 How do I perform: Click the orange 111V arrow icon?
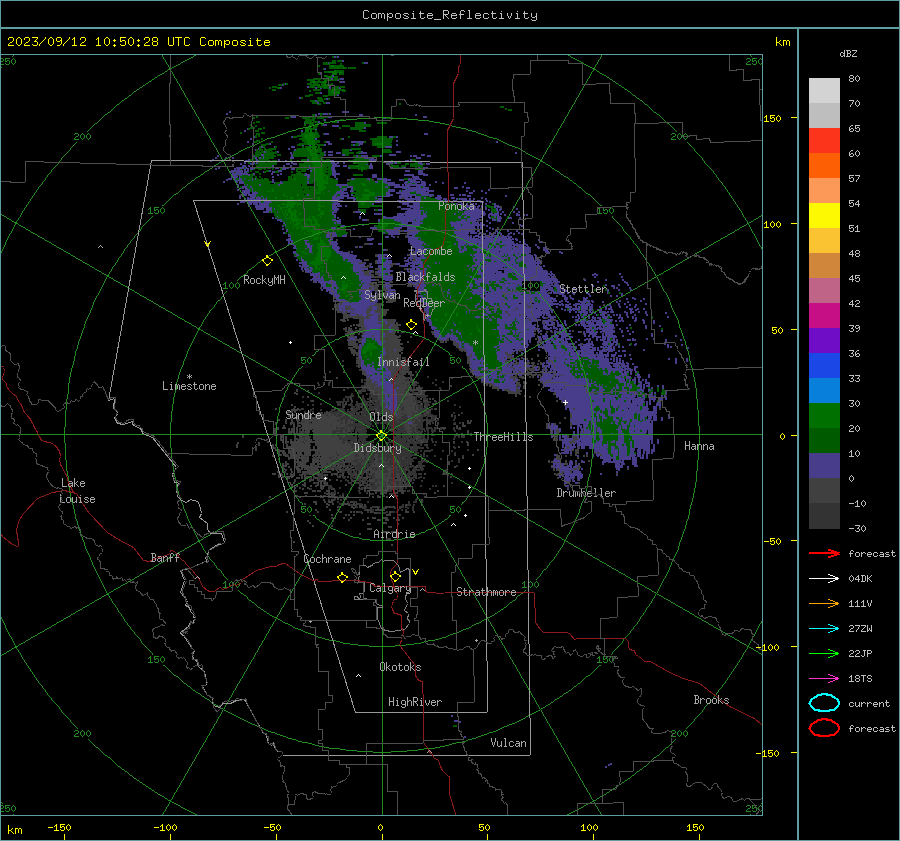point(824,603)
